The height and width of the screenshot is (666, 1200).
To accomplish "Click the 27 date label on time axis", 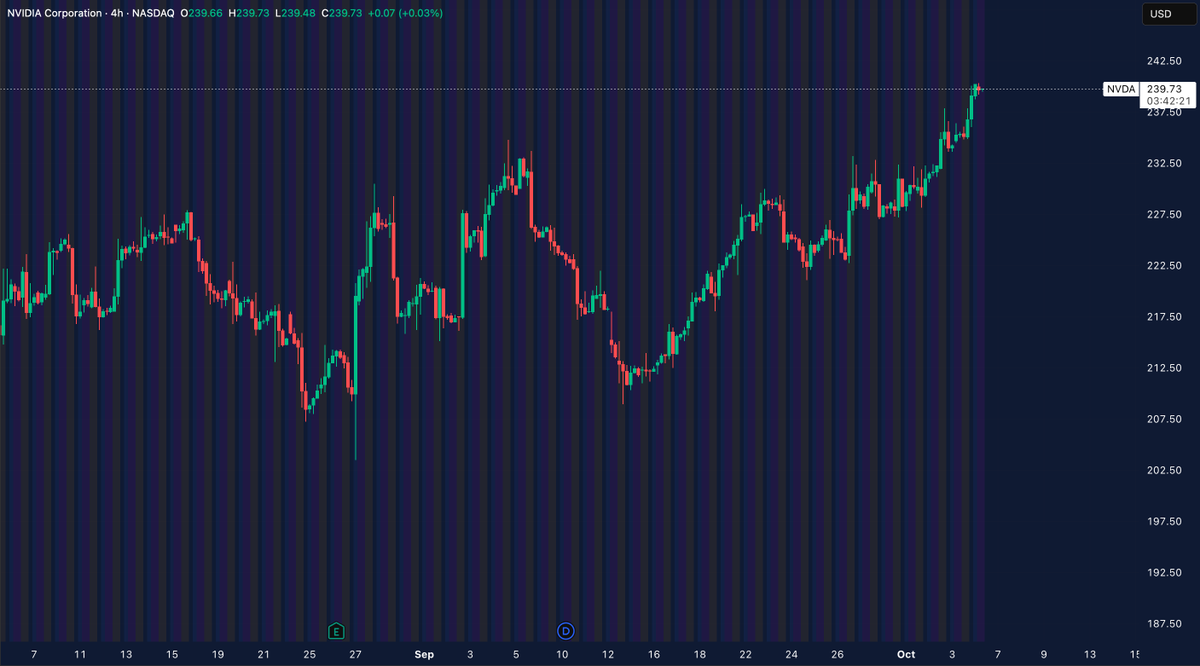I will pos(355,654).
